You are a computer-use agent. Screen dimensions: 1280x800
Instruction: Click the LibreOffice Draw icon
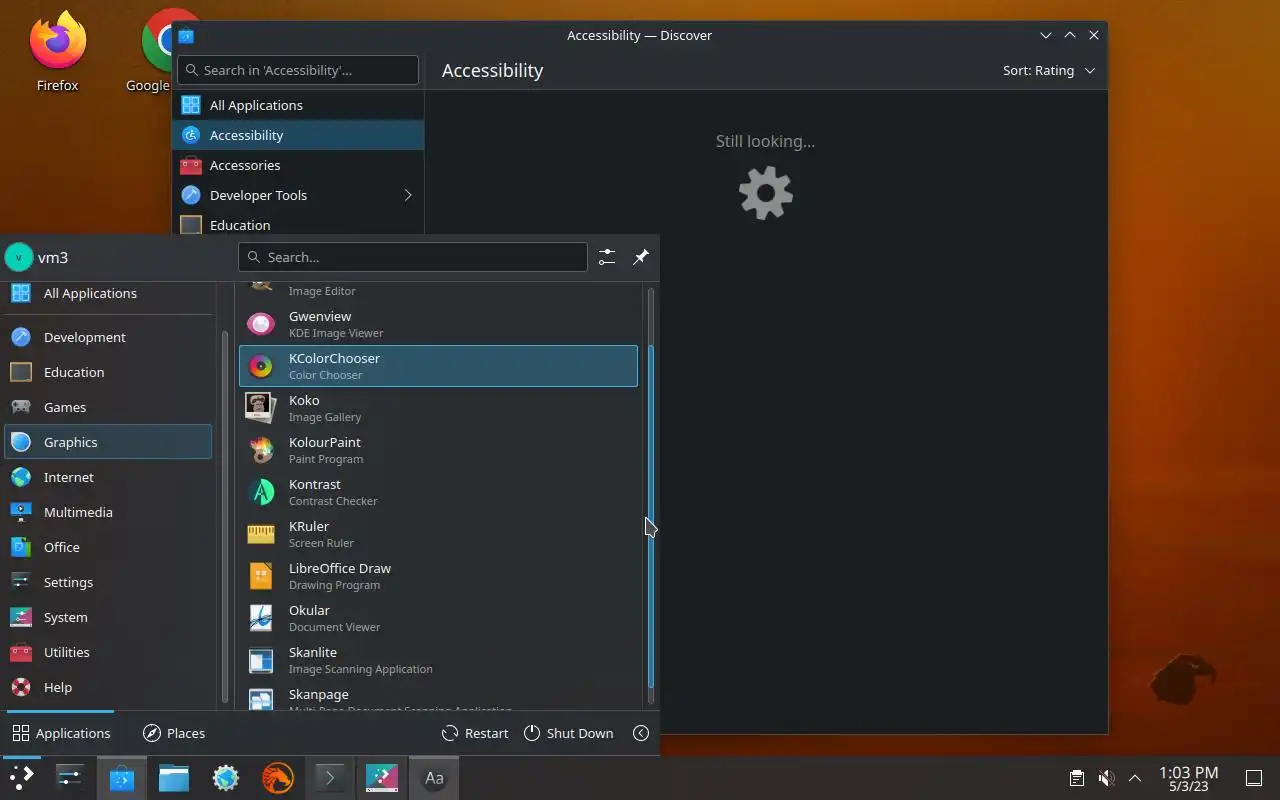(261, 576)
